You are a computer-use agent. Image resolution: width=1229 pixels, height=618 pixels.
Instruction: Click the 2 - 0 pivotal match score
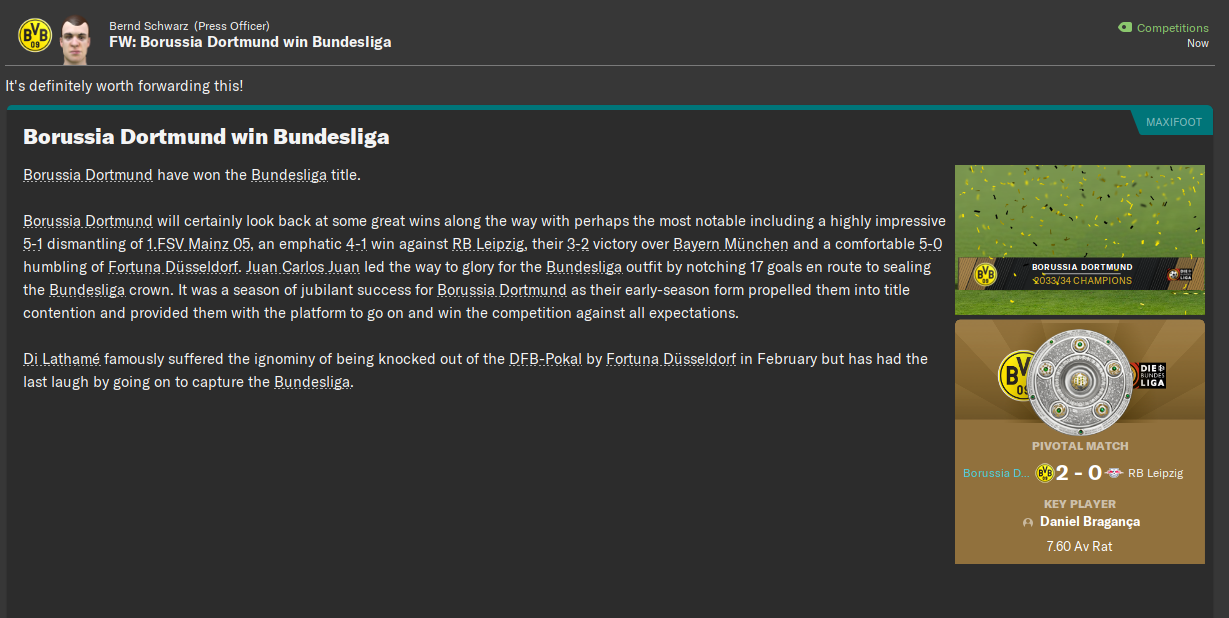pos(1079,473)
